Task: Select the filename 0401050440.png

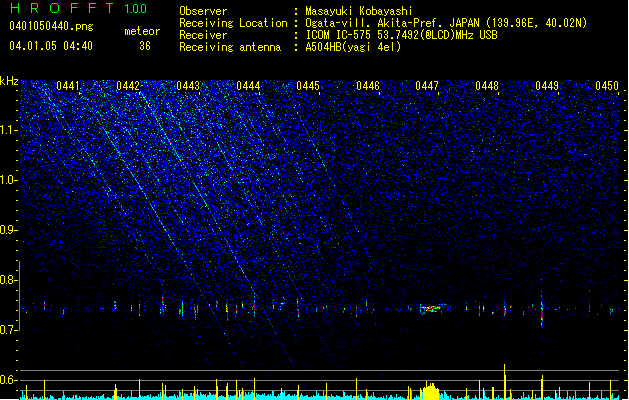Action: [x=51, y=27]
